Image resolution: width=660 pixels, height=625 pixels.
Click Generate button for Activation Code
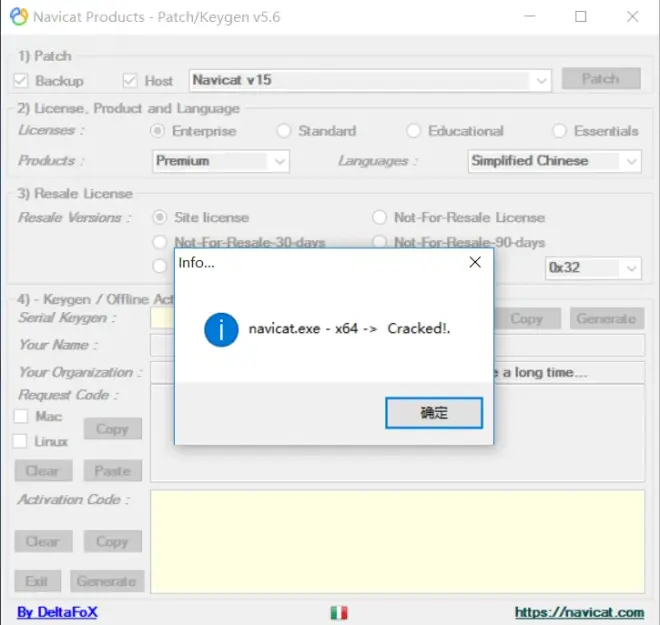(107, 581)
